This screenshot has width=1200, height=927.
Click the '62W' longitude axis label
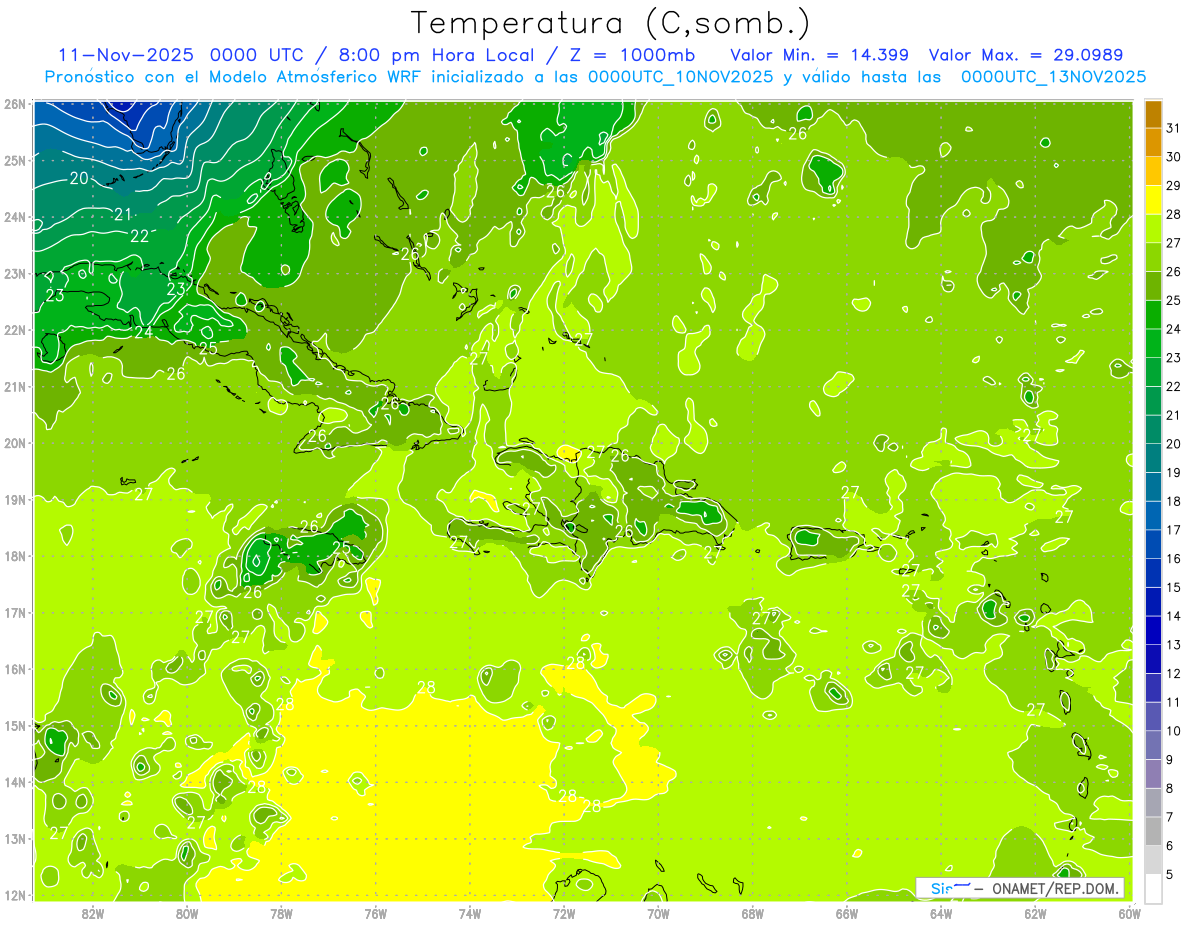[1035, 912]
